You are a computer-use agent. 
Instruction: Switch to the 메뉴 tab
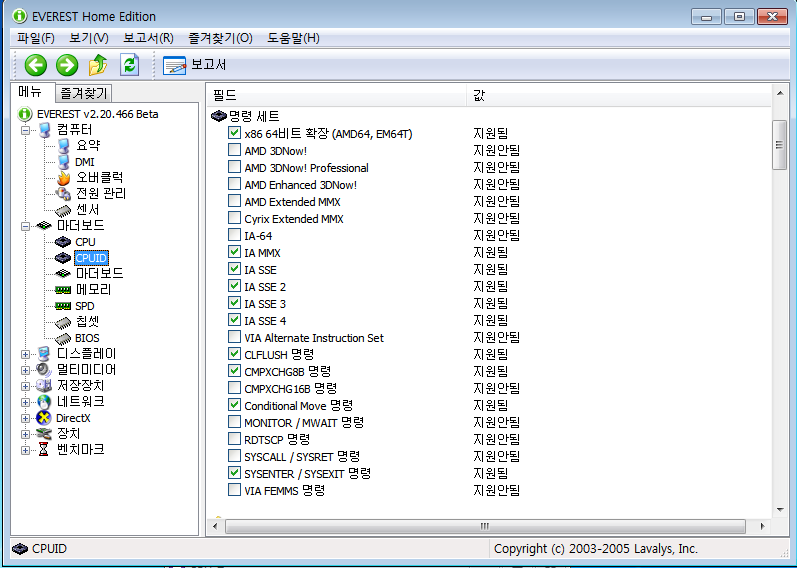click(31, 92)
